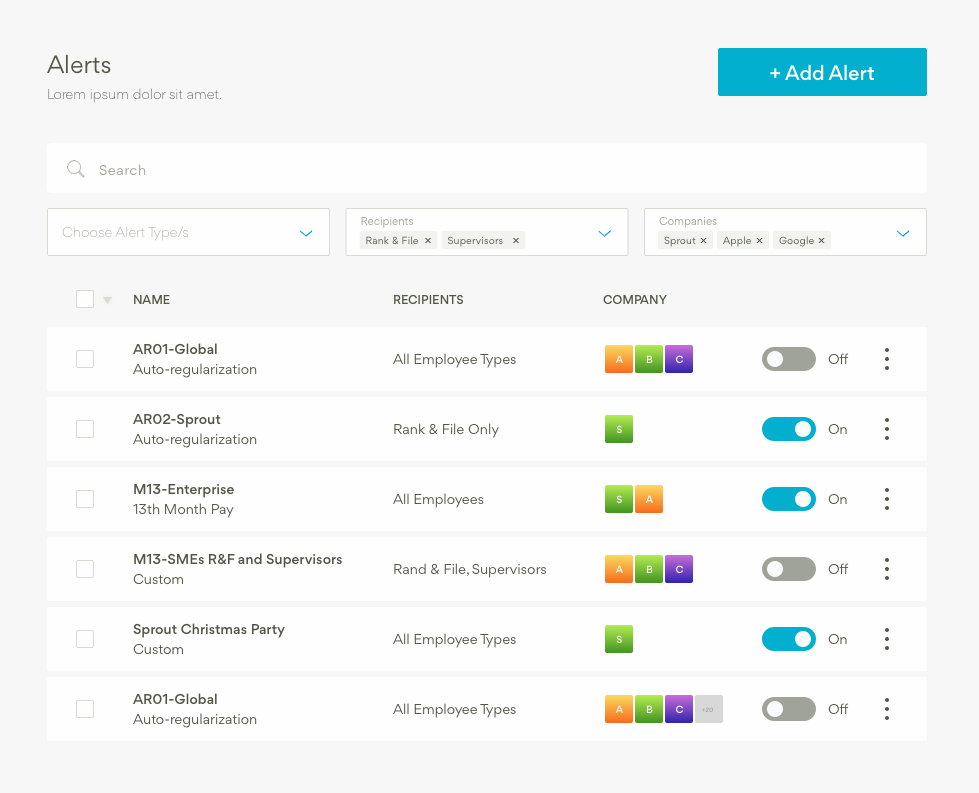Remove the Supervisors recipient tag

tap(516, 241)
